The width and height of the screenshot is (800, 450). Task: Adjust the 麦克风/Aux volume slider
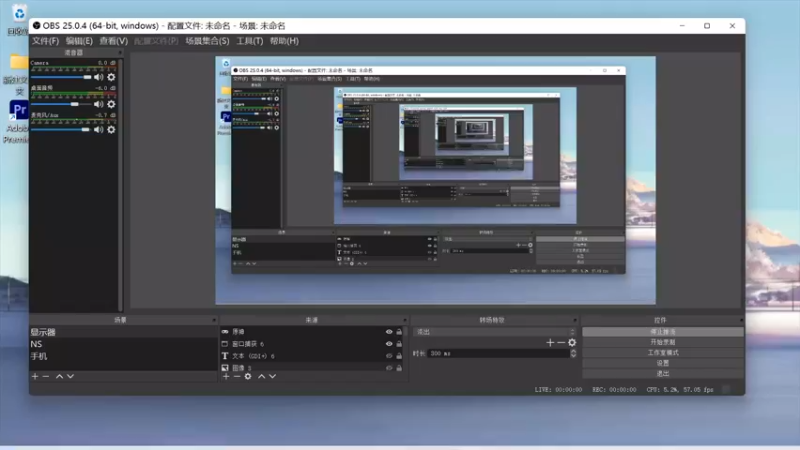[61, 130]
